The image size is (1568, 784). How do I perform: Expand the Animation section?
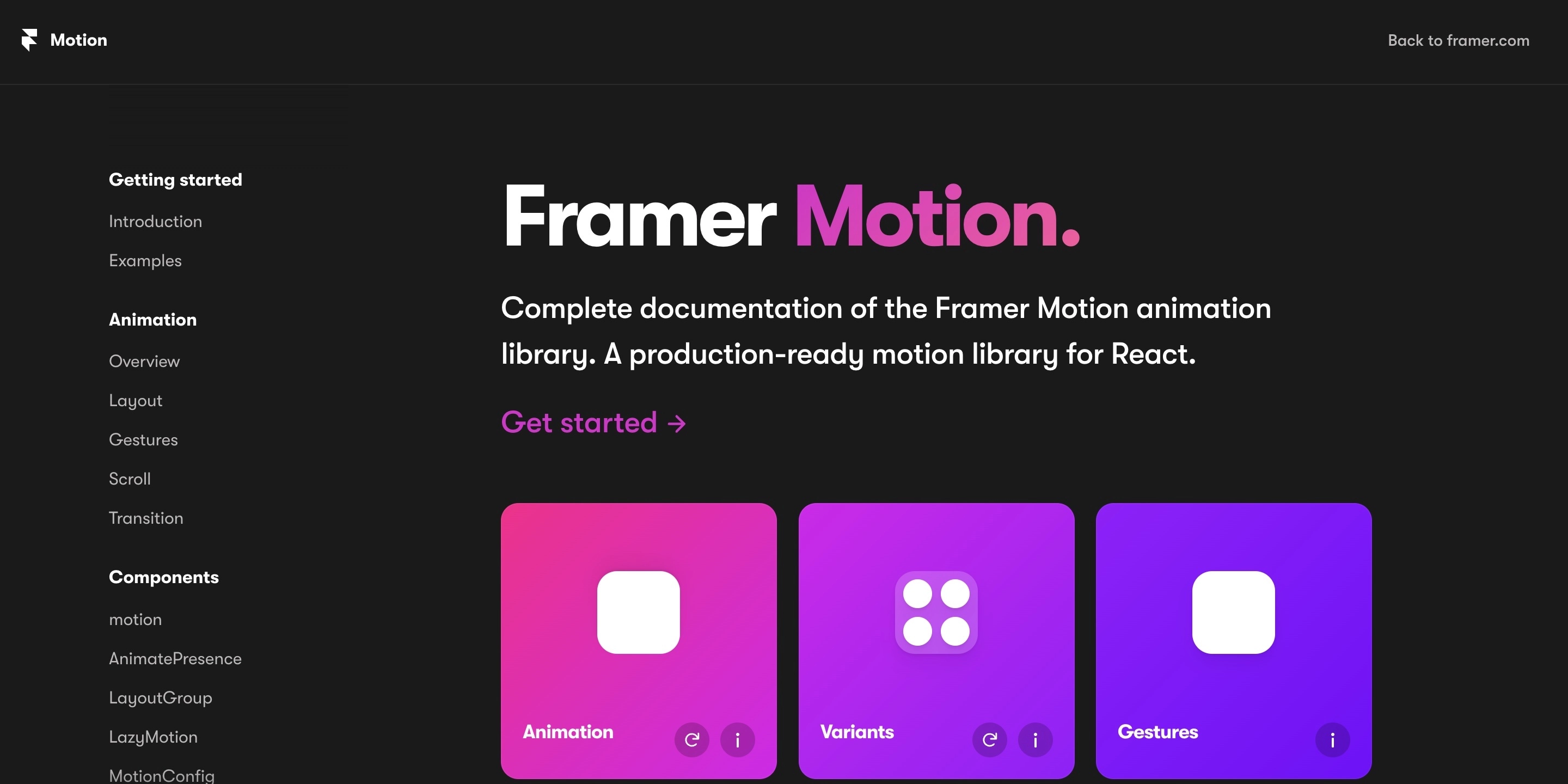point(153,319)
